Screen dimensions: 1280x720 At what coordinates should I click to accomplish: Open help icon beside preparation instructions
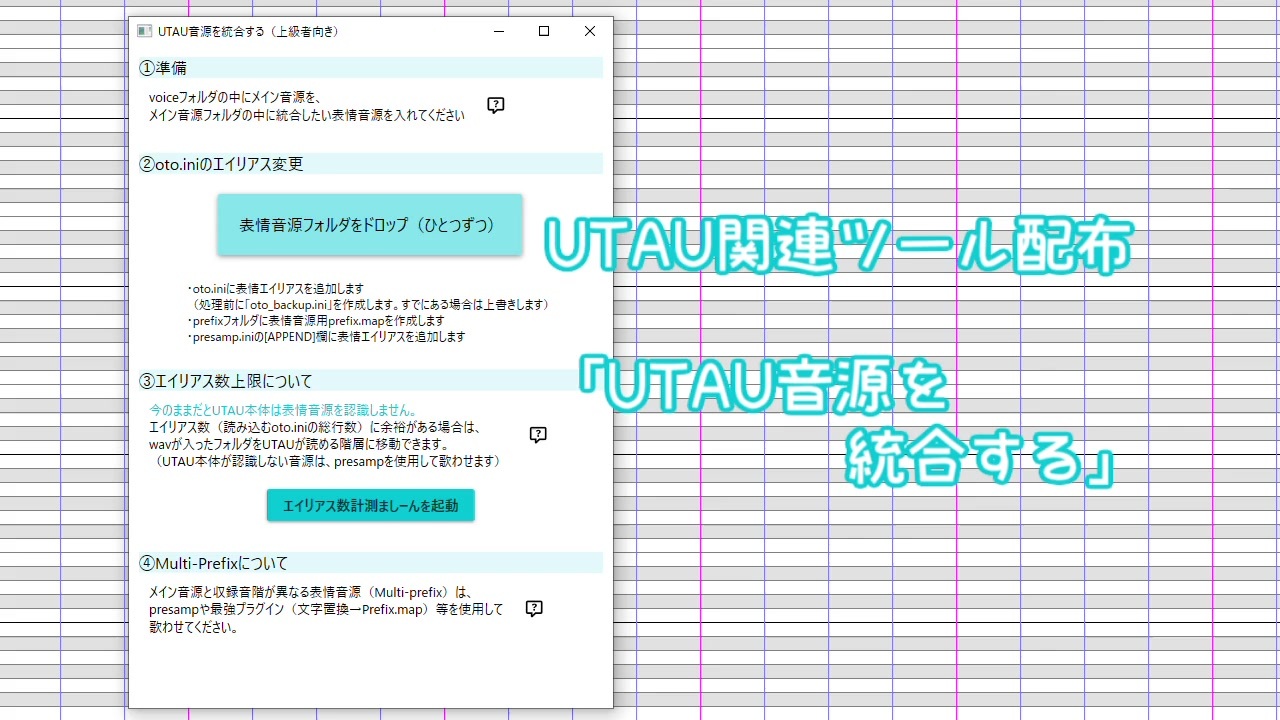(x=496, y=106)
